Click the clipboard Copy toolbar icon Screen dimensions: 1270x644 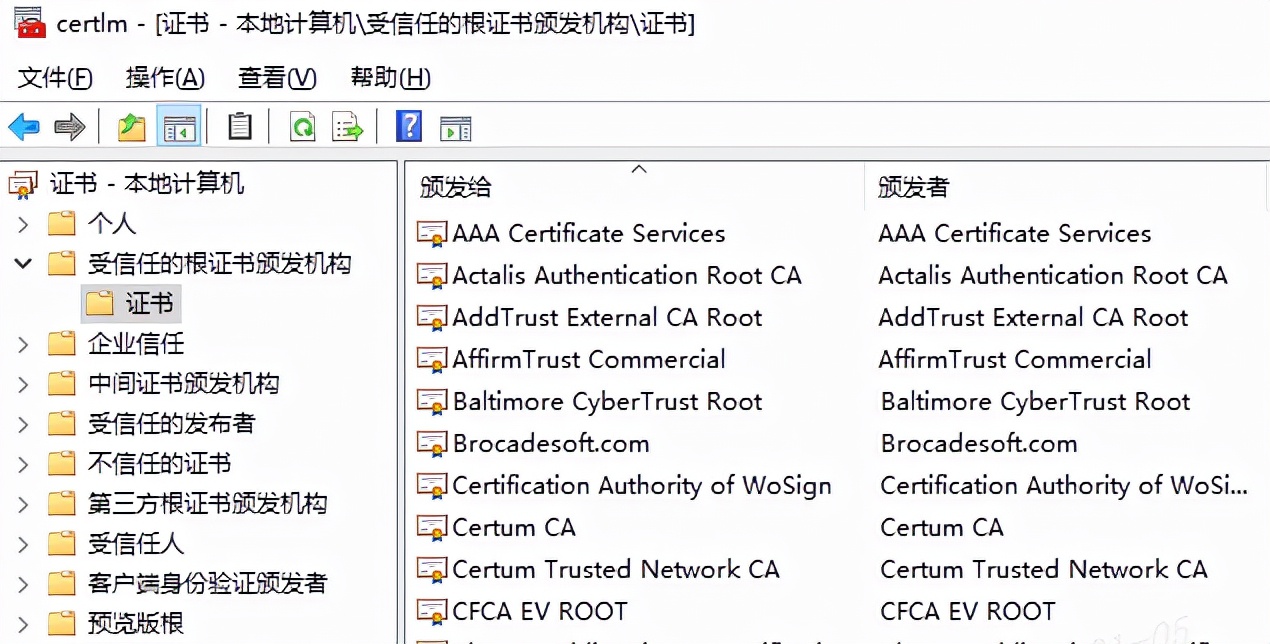(240, 126)
